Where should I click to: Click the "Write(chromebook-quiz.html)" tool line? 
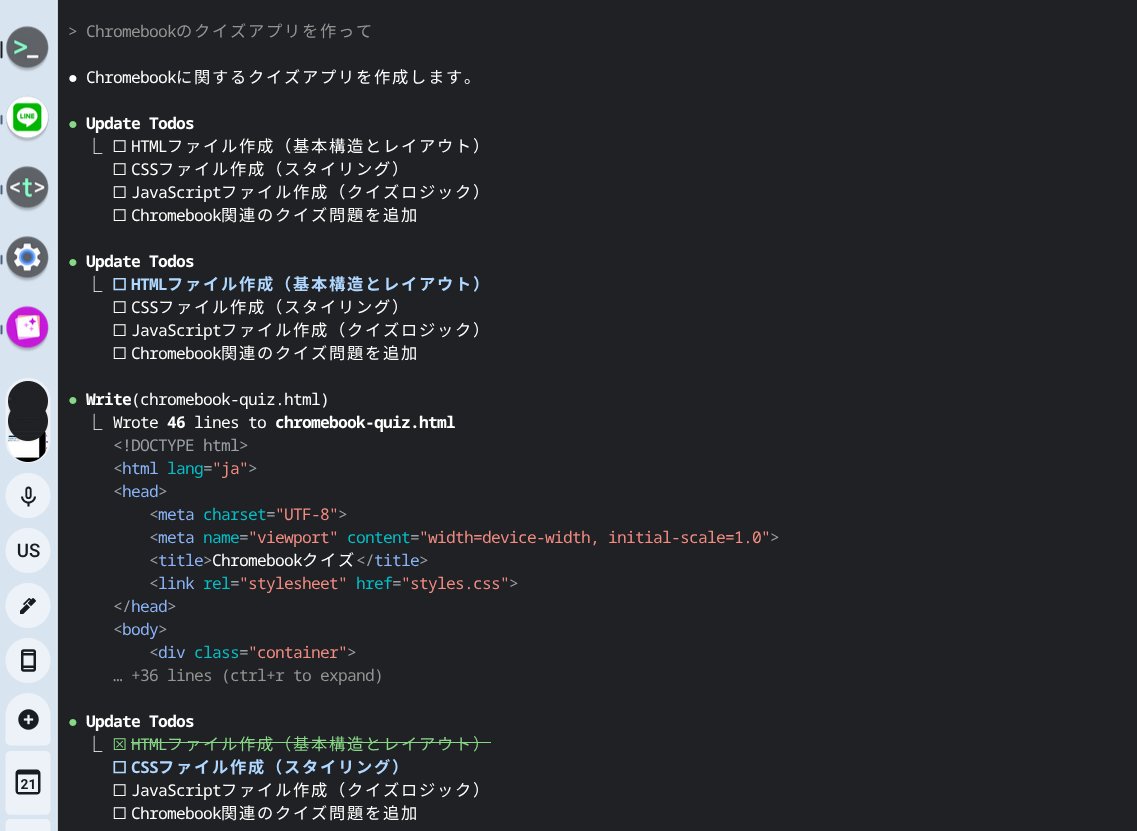click(x=207, y=400)
